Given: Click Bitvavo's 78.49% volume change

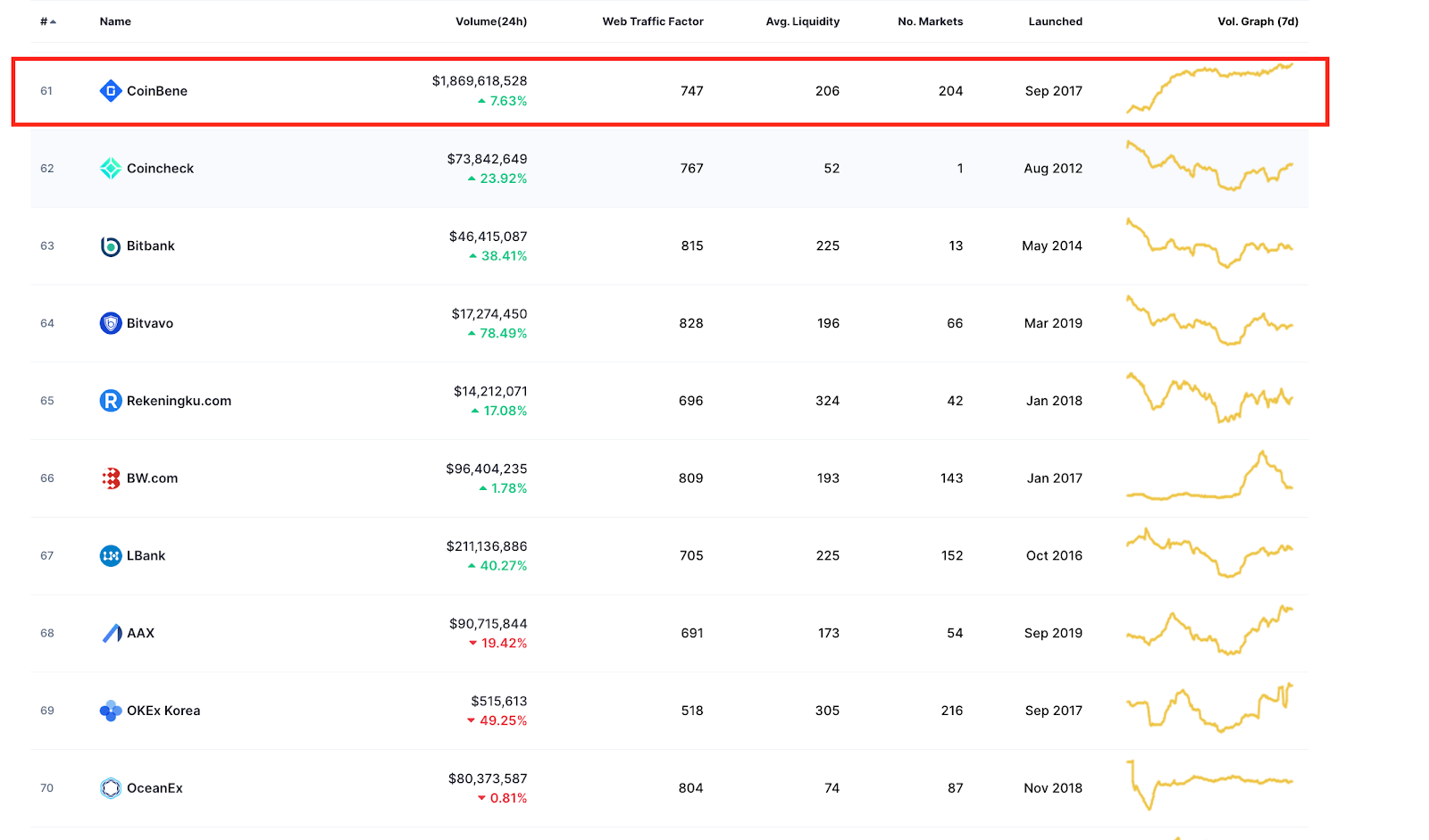Looking at the screenshot, I should pyautogui.click(x=497, y=334).
